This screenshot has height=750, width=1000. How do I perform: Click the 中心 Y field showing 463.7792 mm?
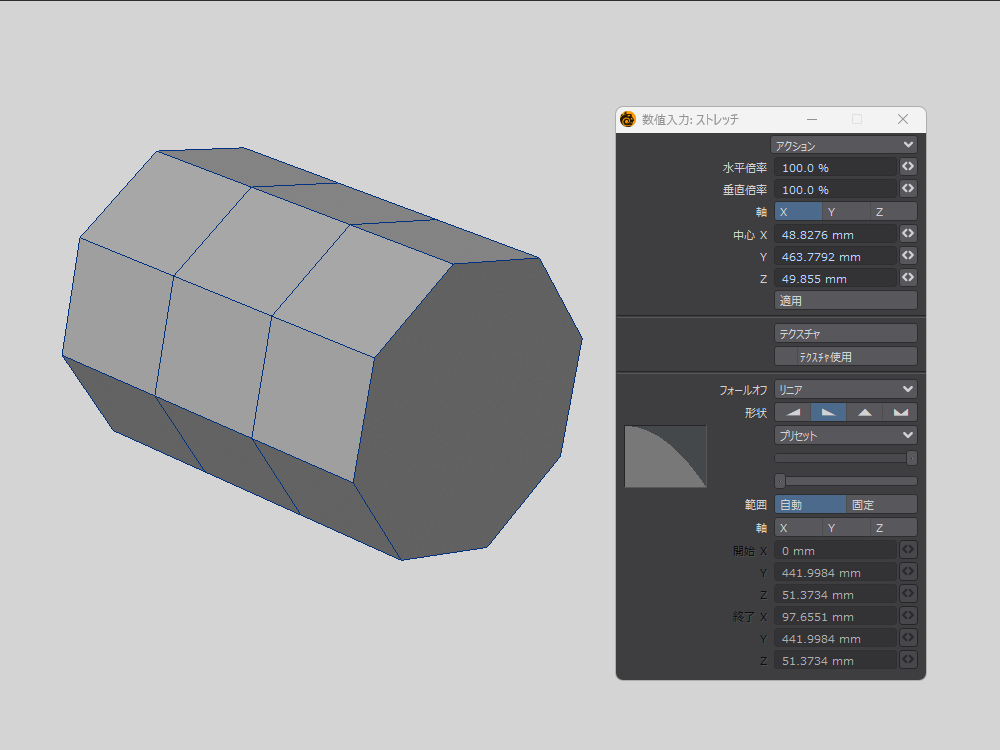coord(835,257)
